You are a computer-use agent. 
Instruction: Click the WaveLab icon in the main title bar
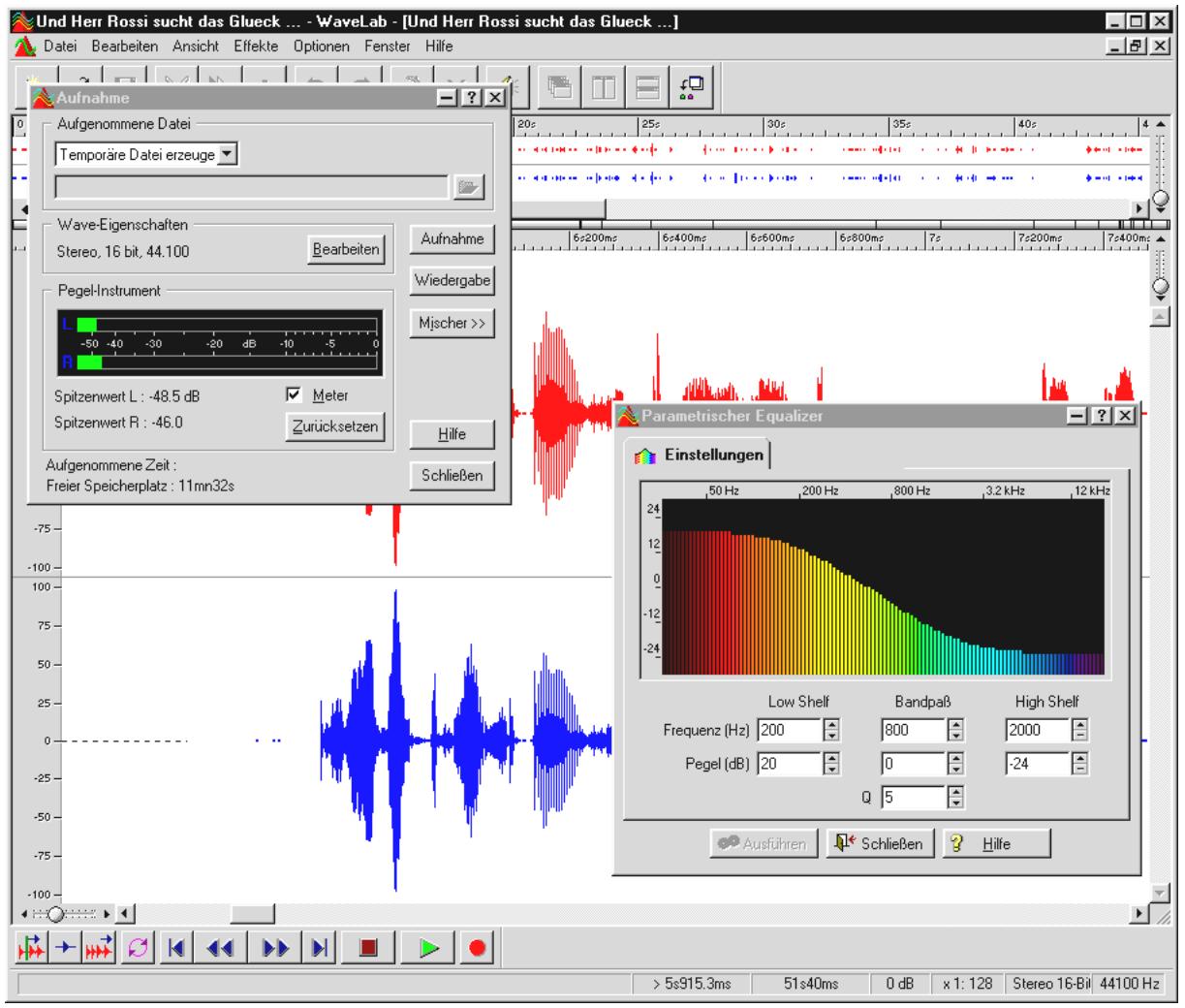point(25,20)
